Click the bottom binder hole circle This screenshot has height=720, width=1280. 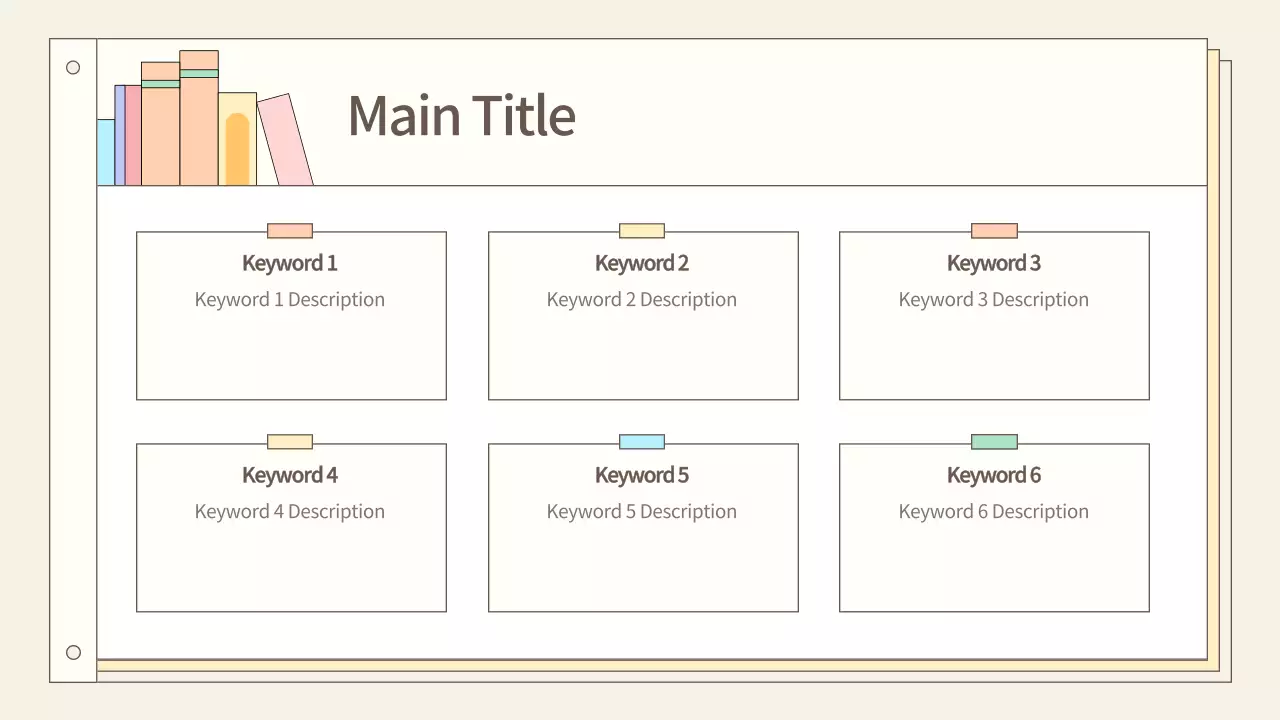click(73, 653)
